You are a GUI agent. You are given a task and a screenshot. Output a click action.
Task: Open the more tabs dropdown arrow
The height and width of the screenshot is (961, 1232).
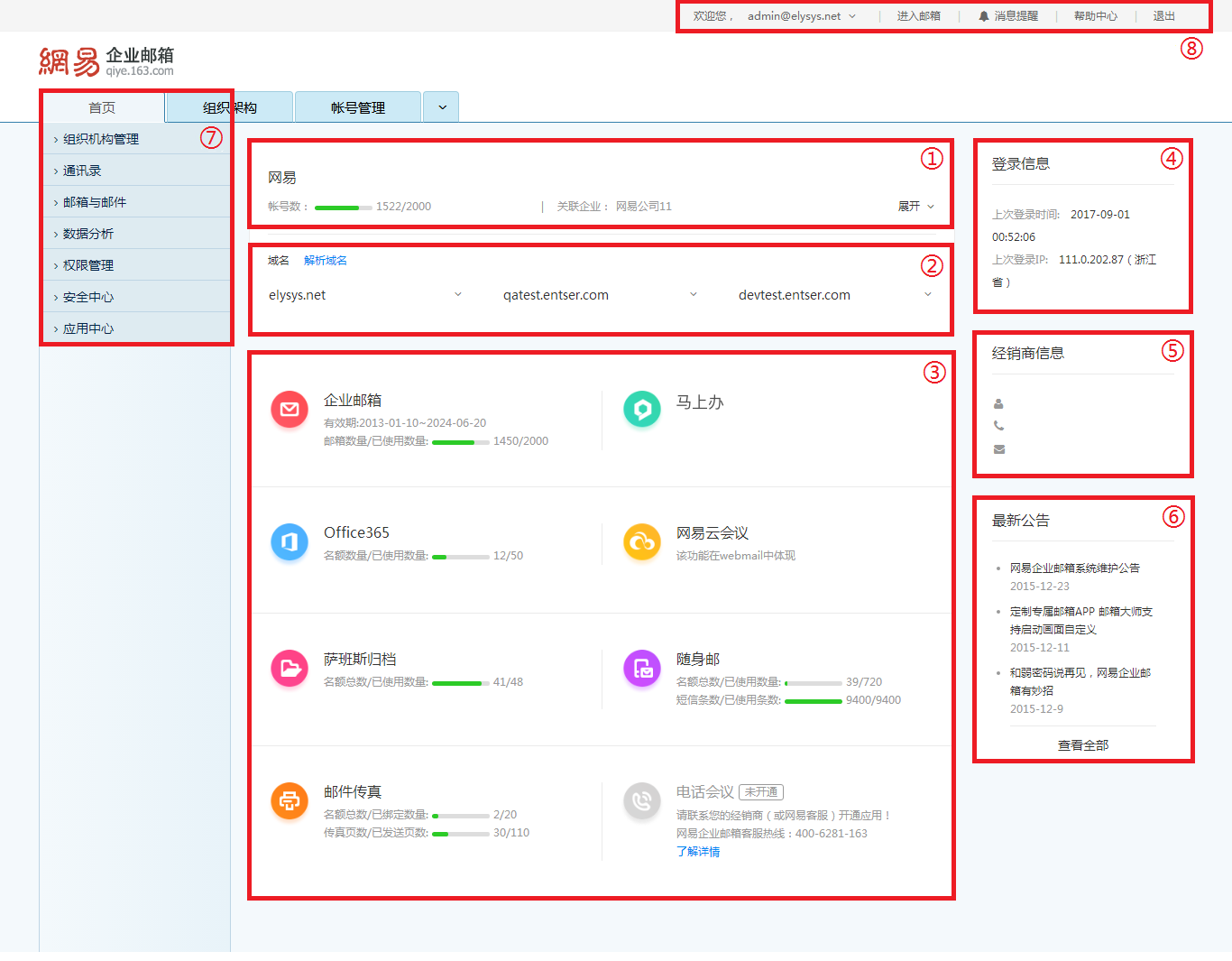pyautogui.click(x=442, y=107)
